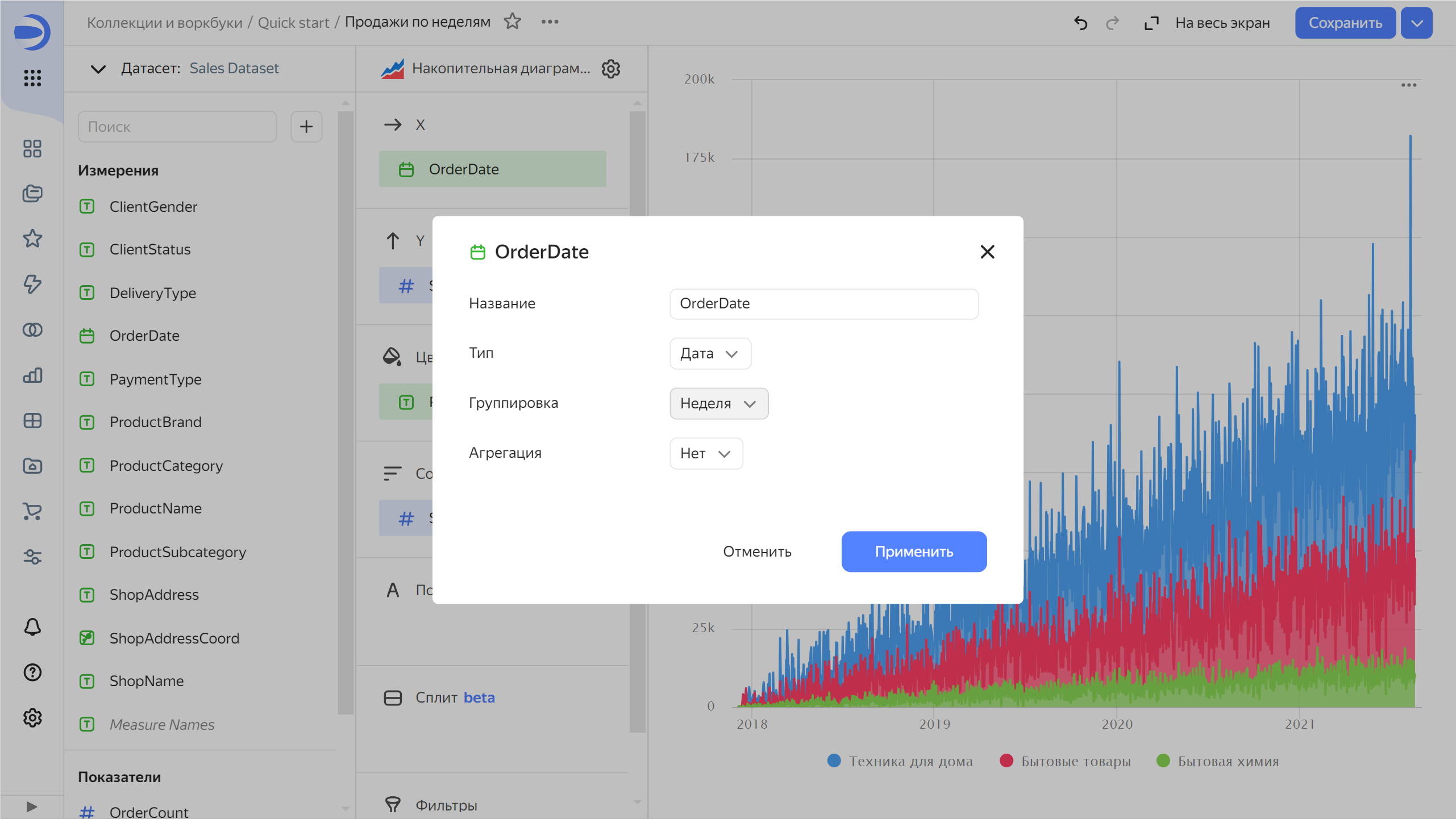Click the Сохранить button

(1345, 23)
